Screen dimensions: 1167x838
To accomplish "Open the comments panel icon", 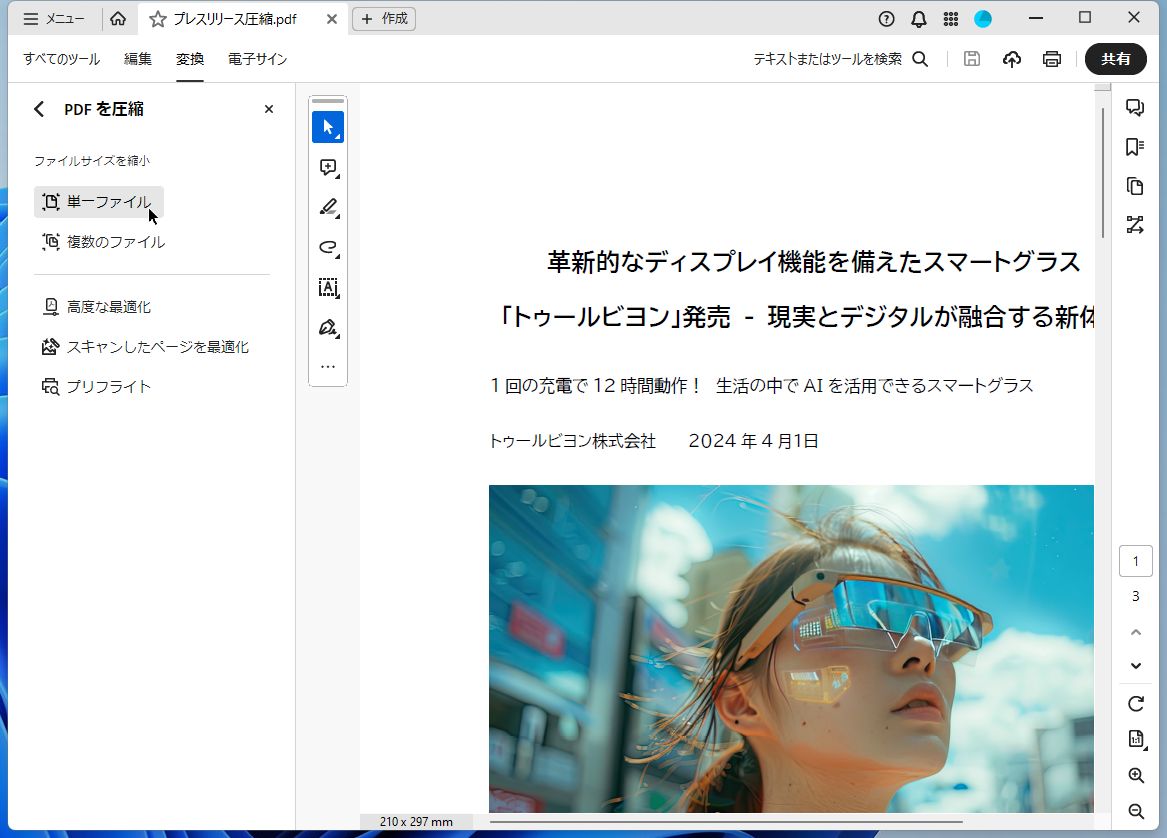I will point(1135,107).
